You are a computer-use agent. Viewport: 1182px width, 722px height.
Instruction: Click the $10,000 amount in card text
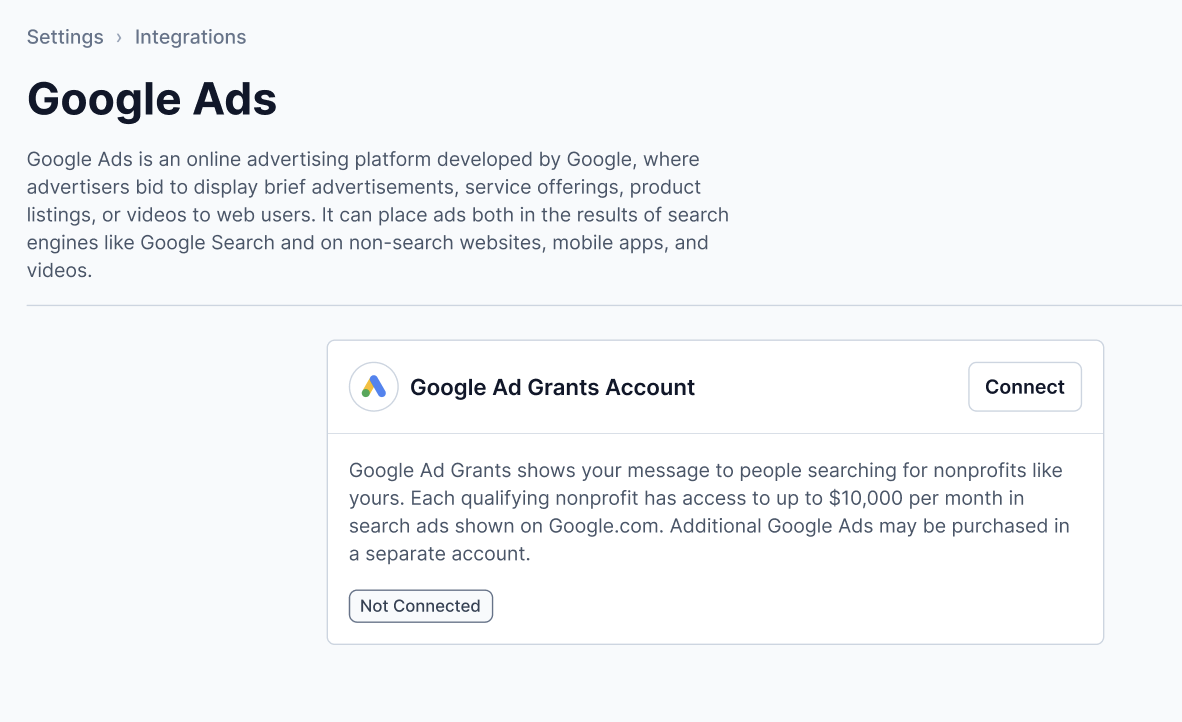[865, 498]
